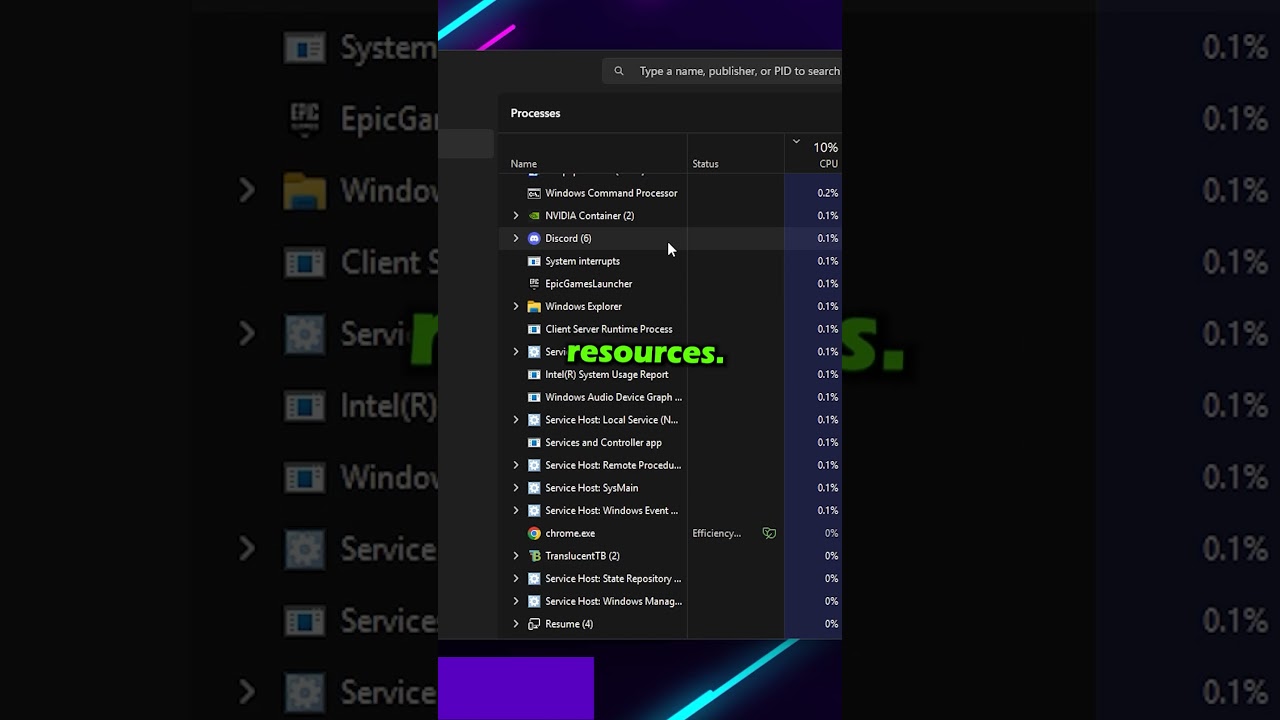
Task: Select the TranslucentTB (2) process name
Action: click(582, 556)
